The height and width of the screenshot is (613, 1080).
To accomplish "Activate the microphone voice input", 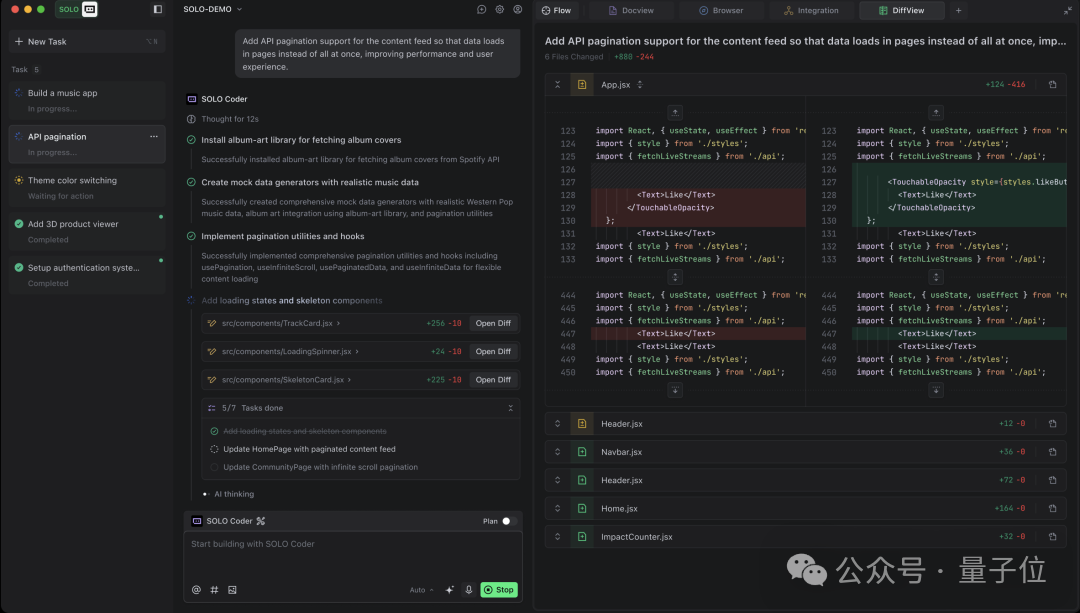I will coord(468,590).
